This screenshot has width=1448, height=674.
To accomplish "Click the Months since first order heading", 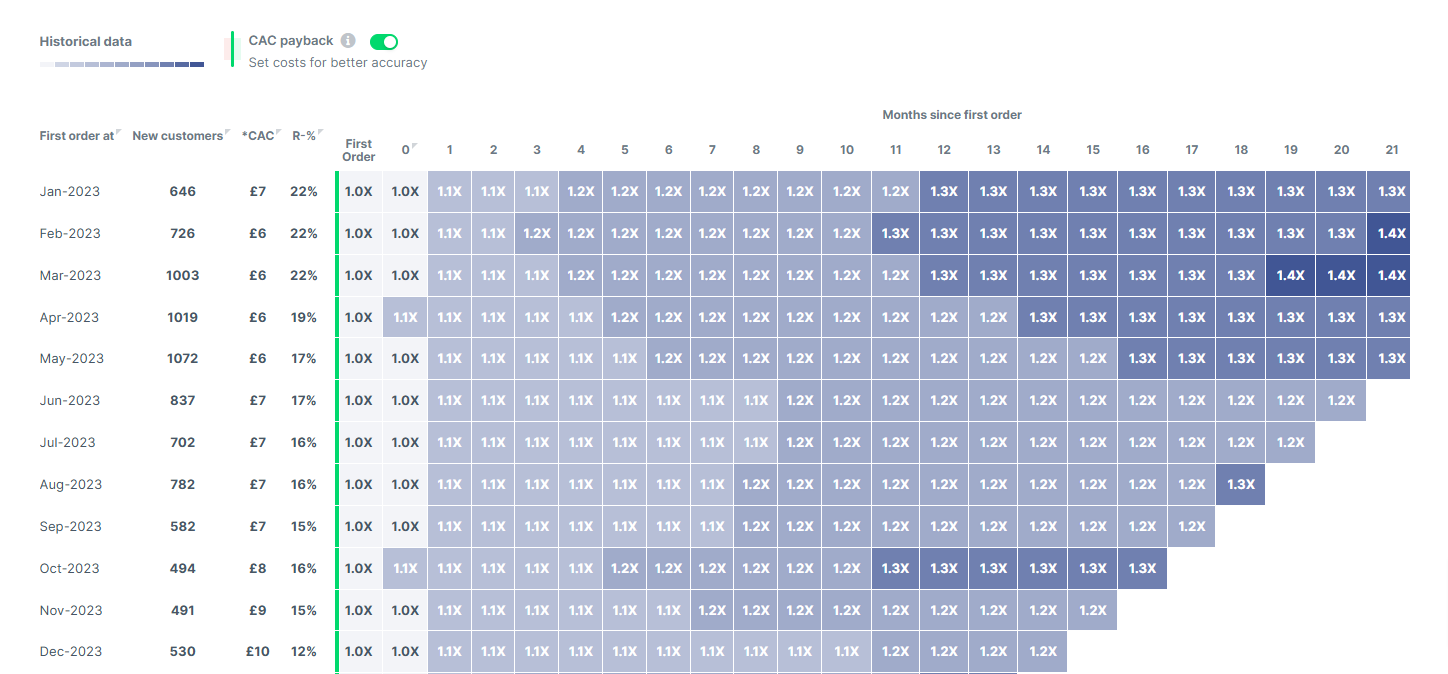I will click(x=951, y=115).
